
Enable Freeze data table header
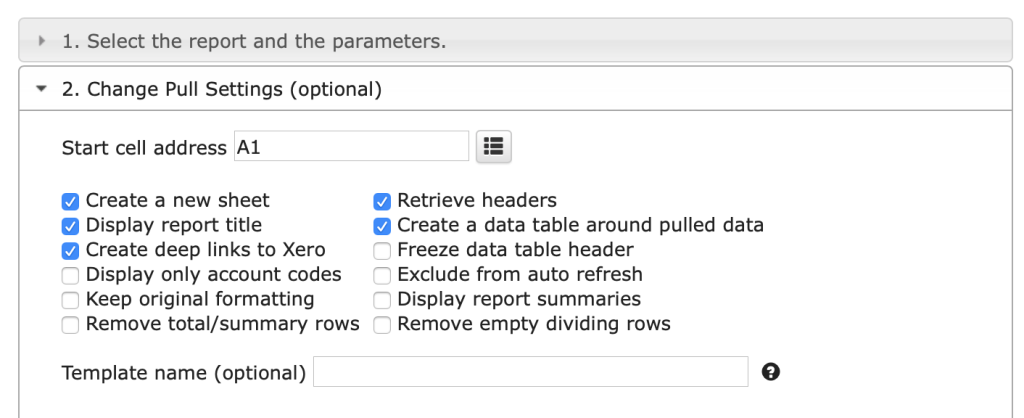pyautogui.click(x=382, y=250)
